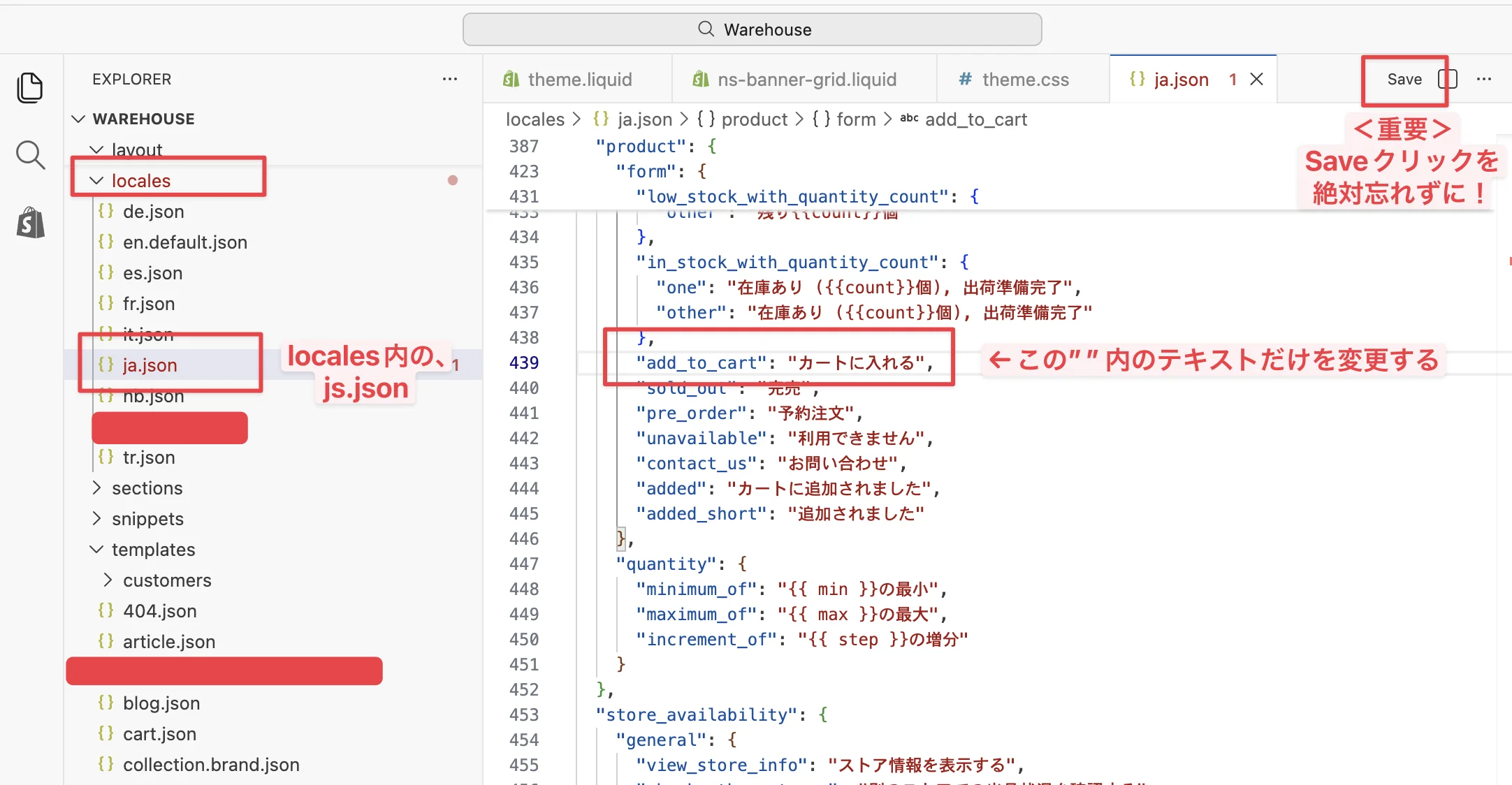
Task: Click the "quantity" key on line 447
Action: coord(667,564)
